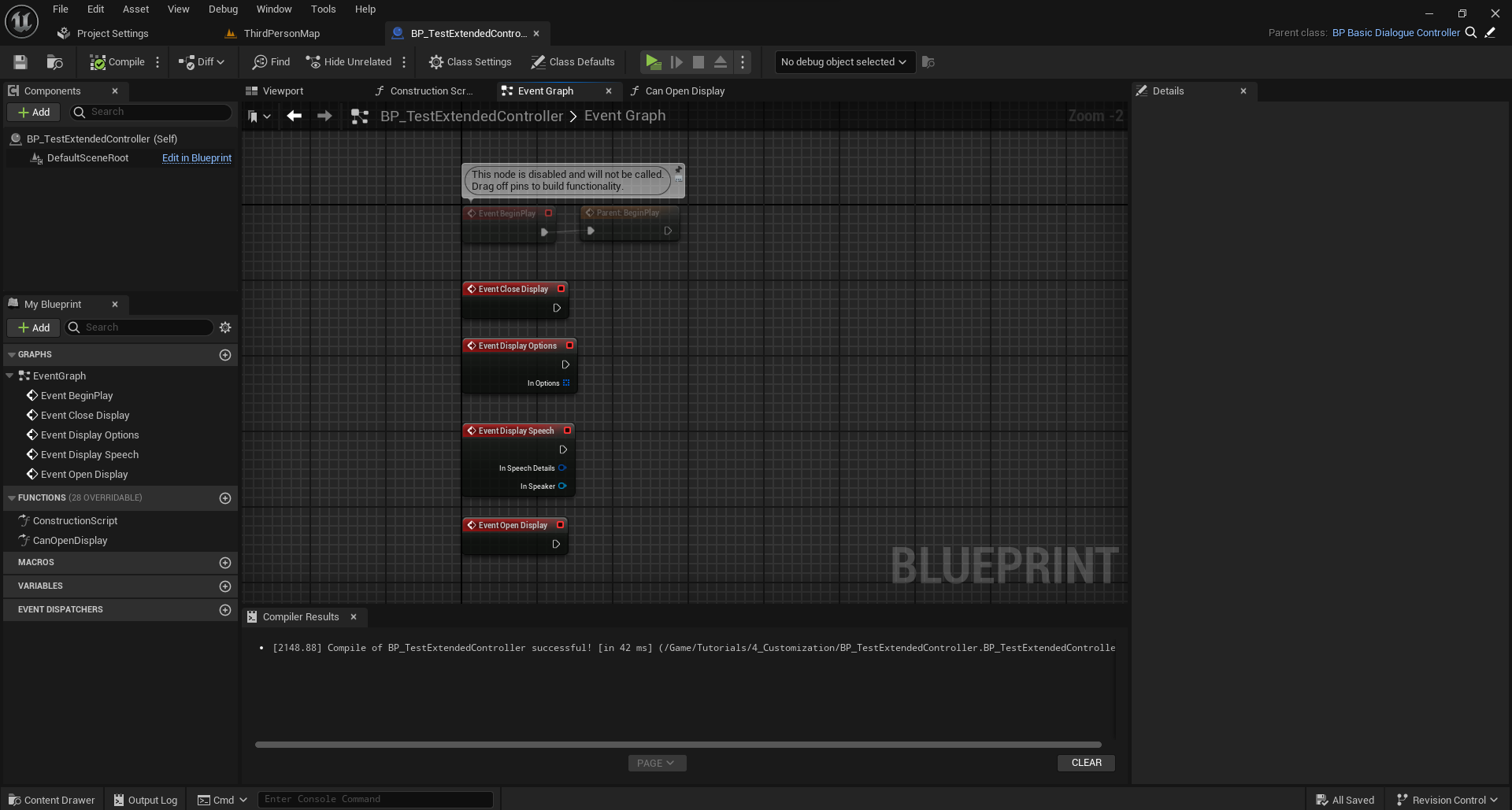Viewport: 1512px width, 810px height.
Task: Open Class Settings
Action: coord(470,62)
